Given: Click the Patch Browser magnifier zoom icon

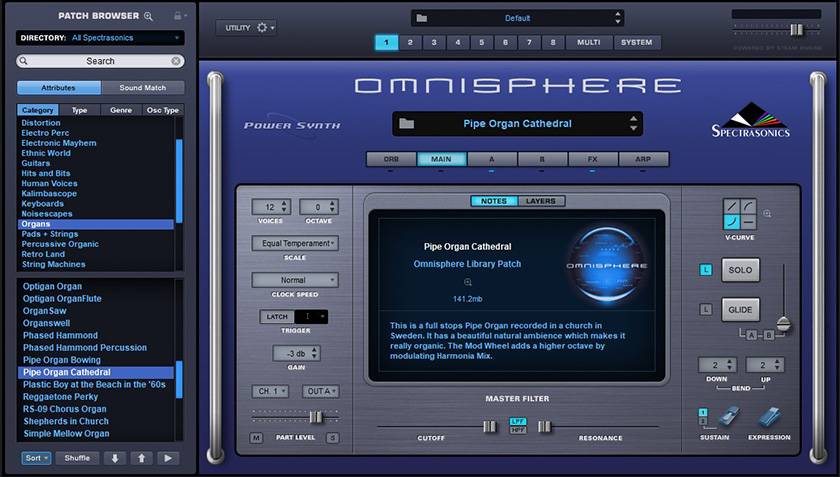Looking at the screenshot, I should 148,17.
